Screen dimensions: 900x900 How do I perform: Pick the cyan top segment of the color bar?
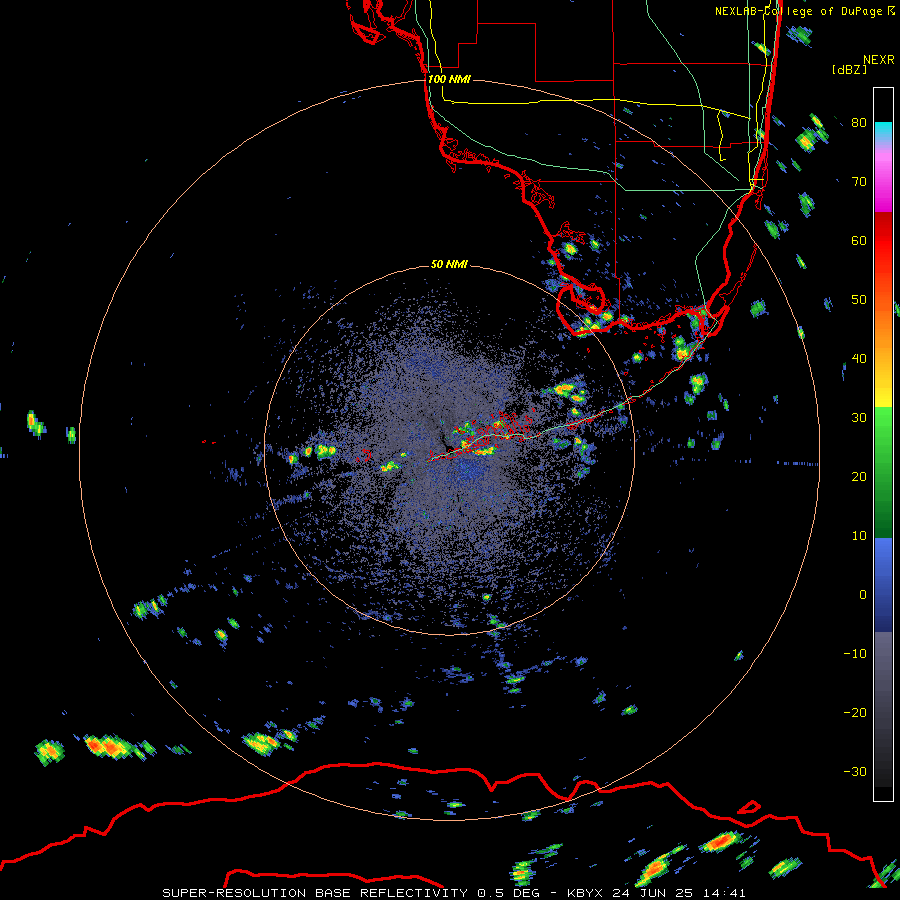pyautogui.click(x=883, y=132)
